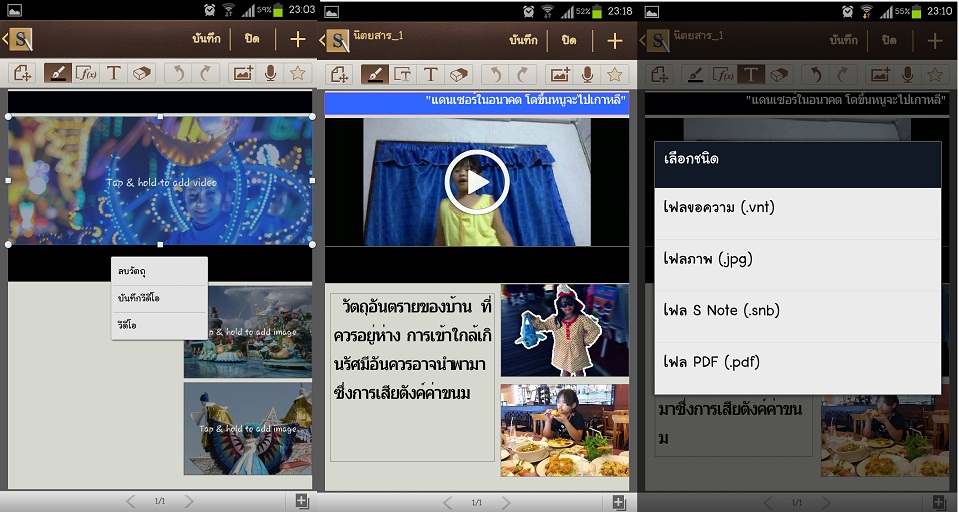Tap 'เลือกชนิด' dialog title

click(692, 159)
